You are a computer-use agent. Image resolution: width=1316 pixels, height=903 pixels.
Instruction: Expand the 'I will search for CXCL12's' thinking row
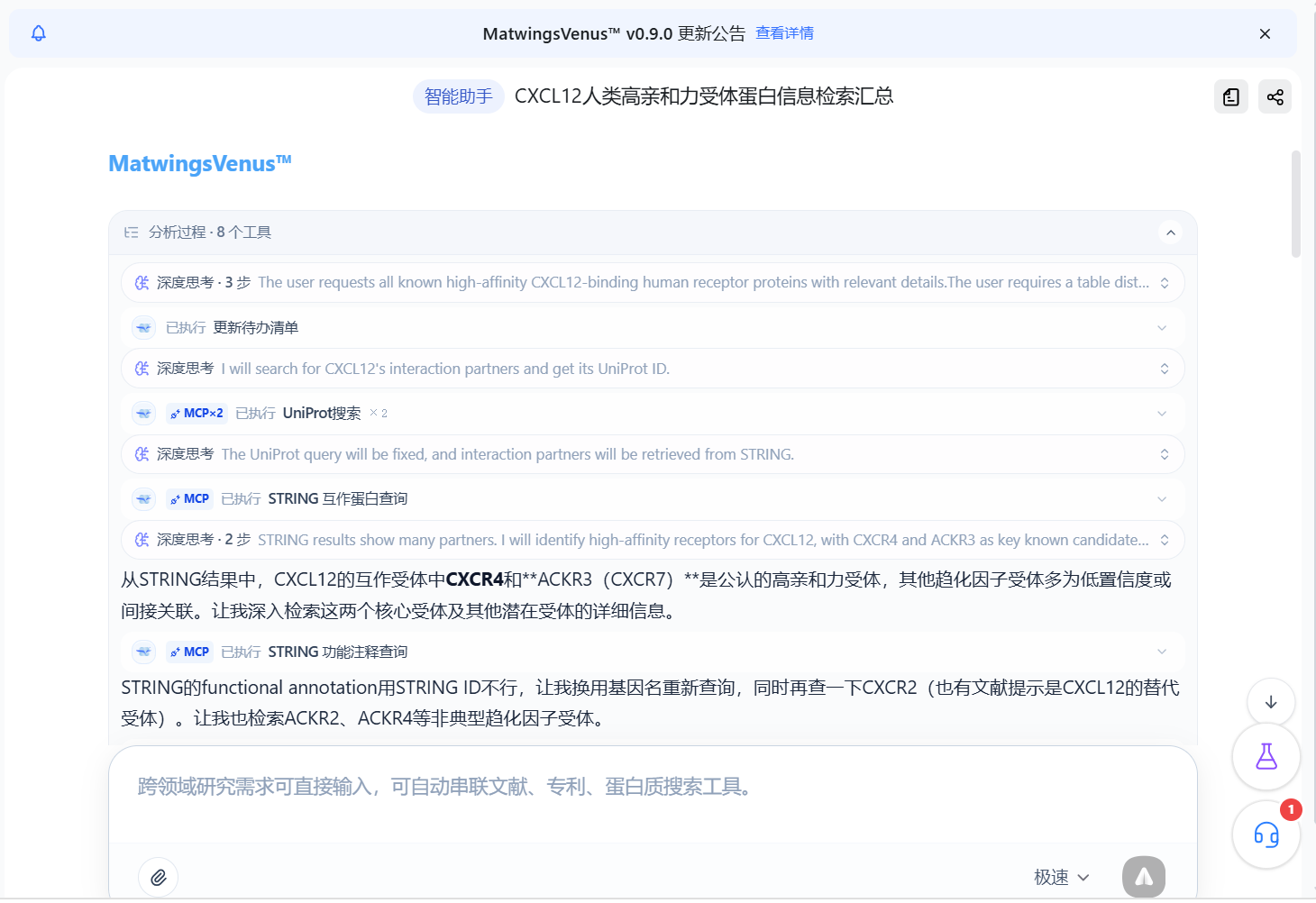click(x=653, y=369)
